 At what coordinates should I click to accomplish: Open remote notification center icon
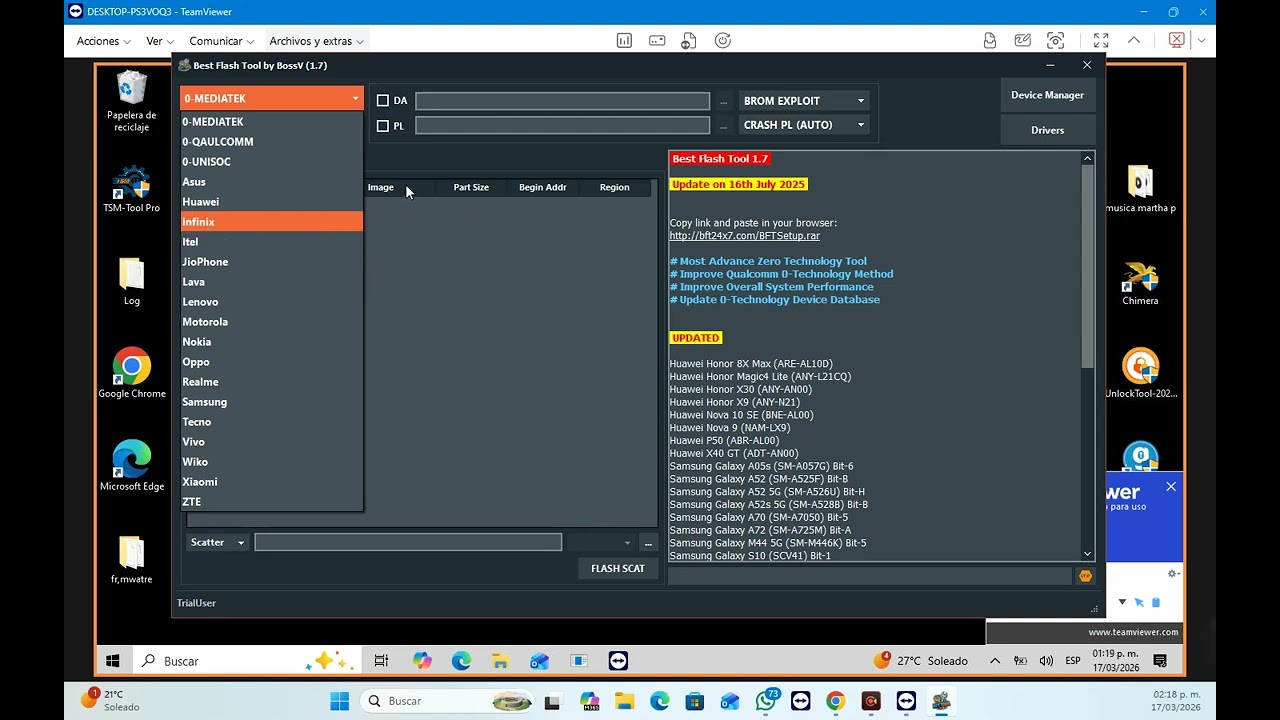tap(1160, 661)
